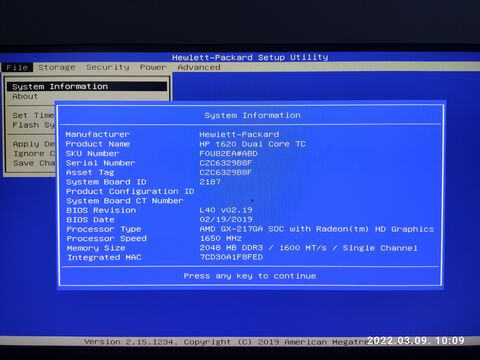Click 'Press any key to continue' prompt
This screenshot has width=480, height=360.
tap(250, 276)
